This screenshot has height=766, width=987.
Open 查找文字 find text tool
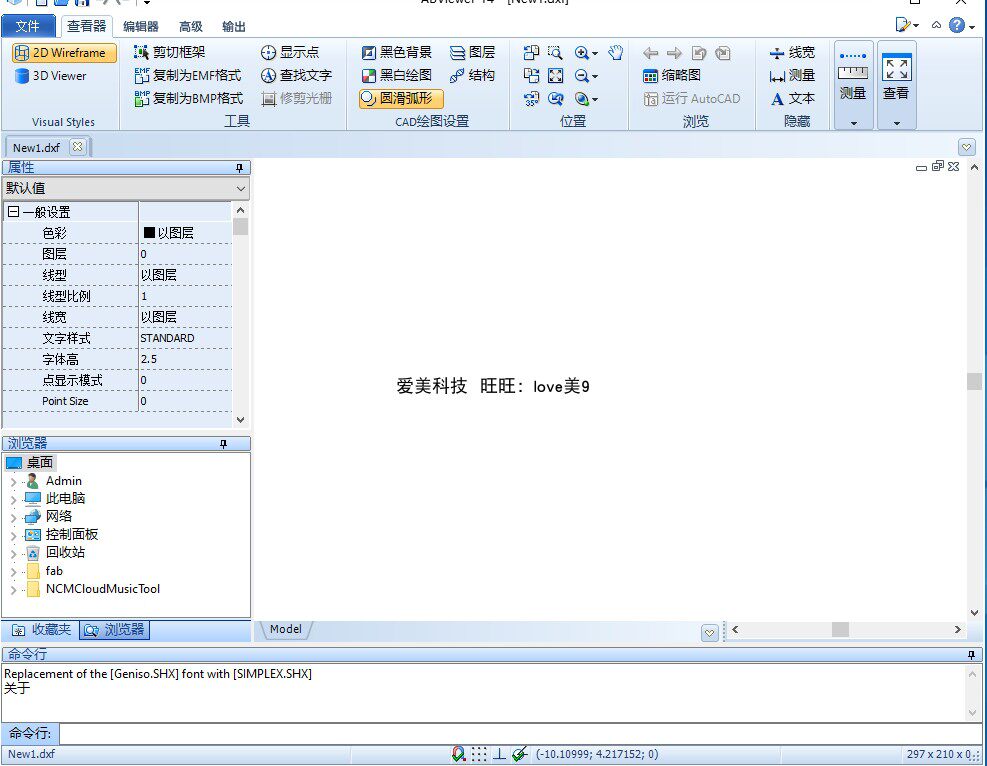296,76
